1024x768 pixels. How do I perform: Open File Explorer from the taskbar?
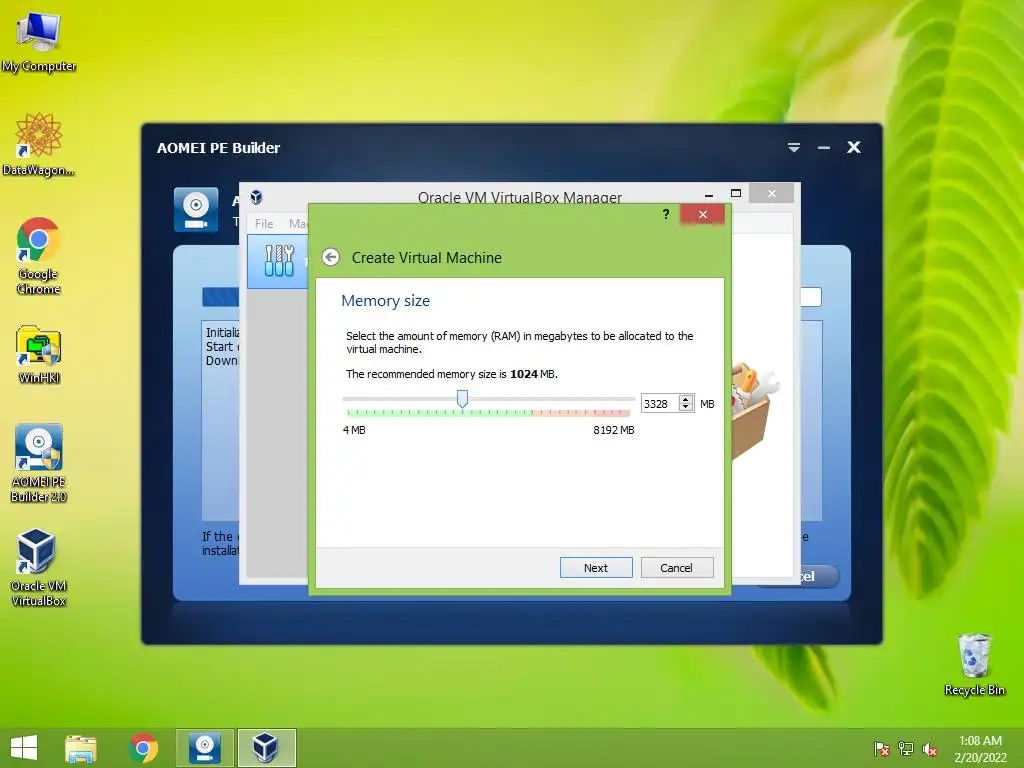81,748
